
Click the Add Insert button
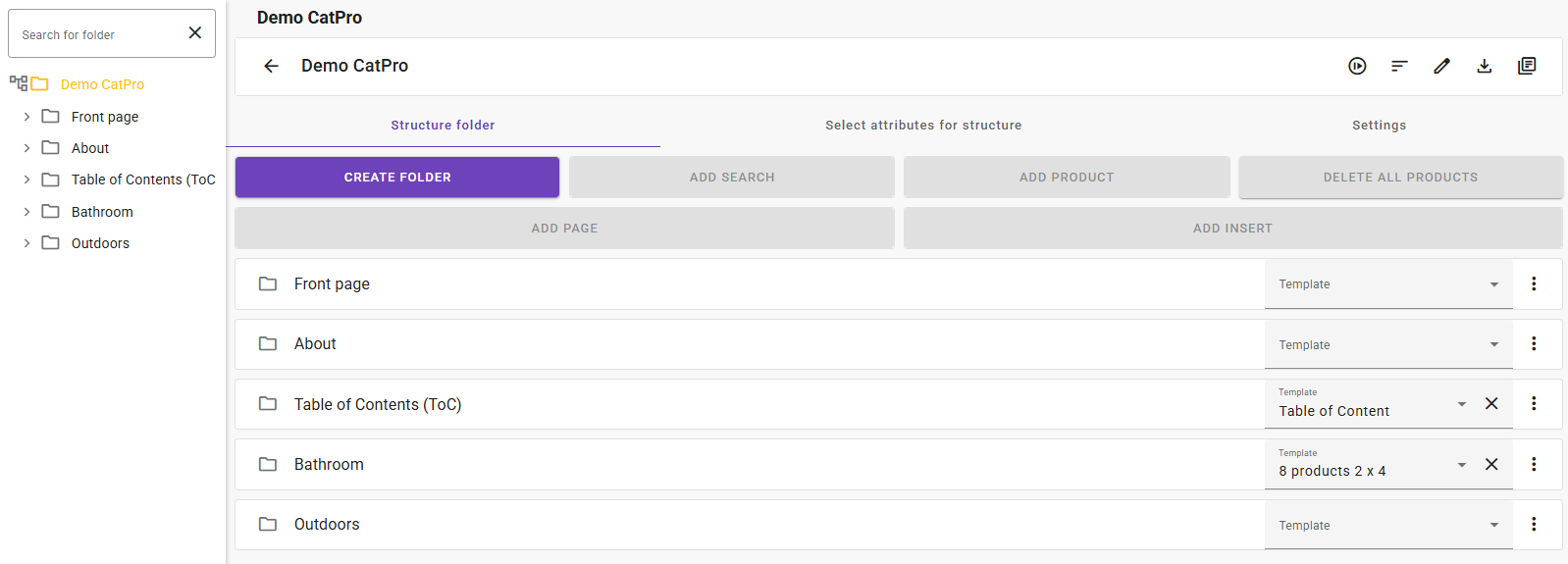pos(1232,229)
